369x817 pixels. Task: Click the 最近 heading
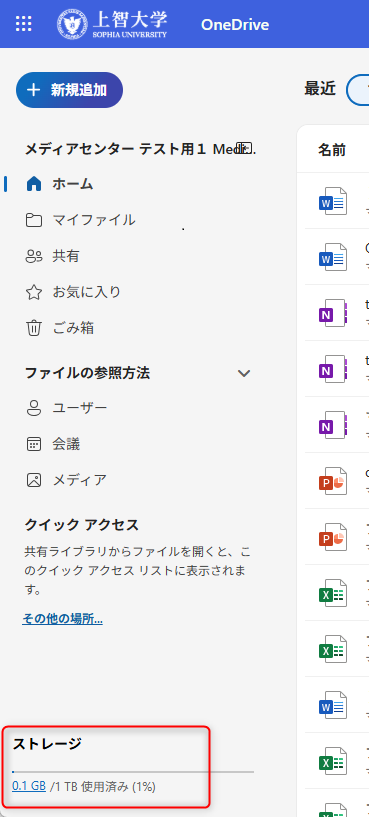[x=320, y=89]
